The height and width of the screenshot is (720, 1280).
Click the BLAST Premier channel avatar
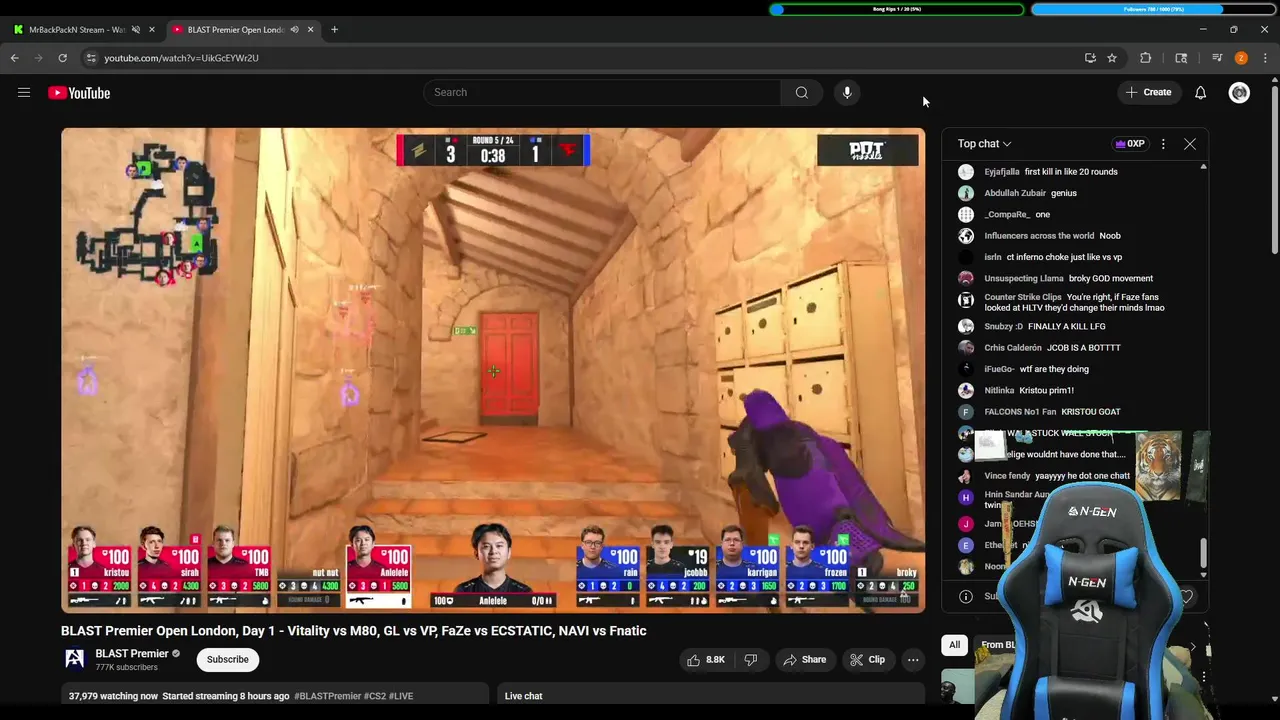pos(74,659)
